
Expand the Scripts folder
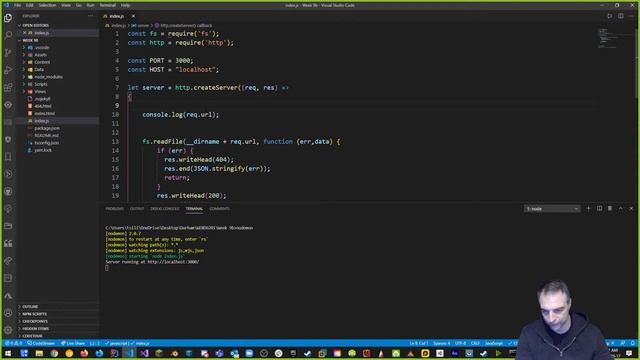[40, 84]
